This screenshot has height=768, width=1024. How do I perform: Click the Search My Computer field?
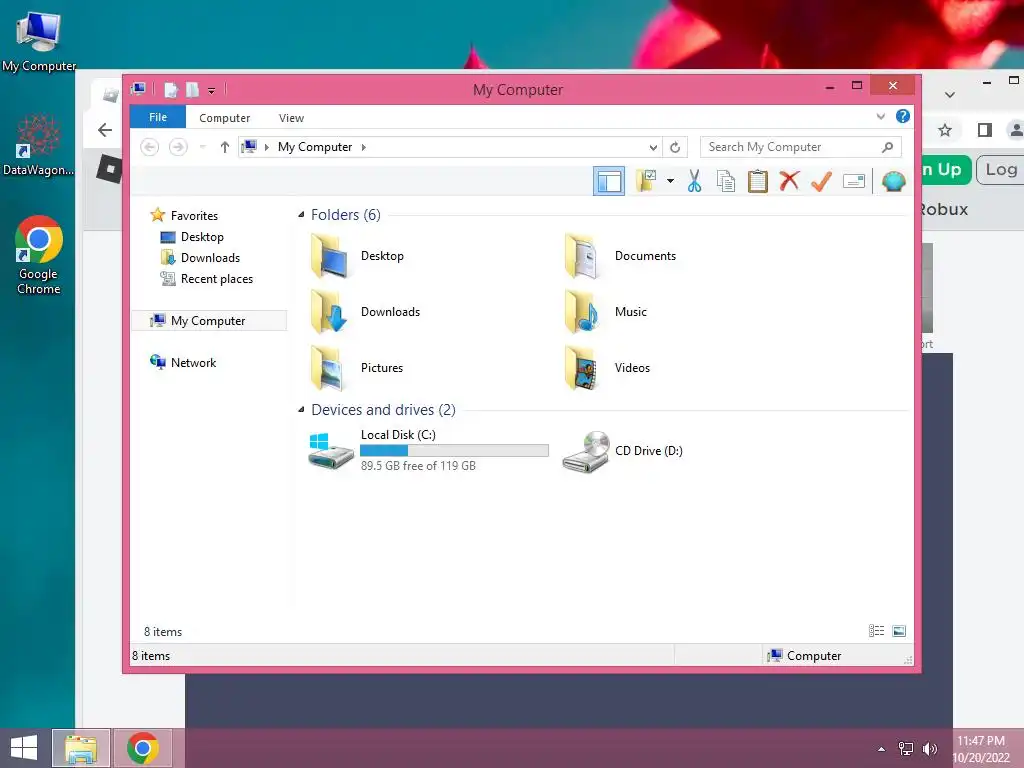pos(801,147)
